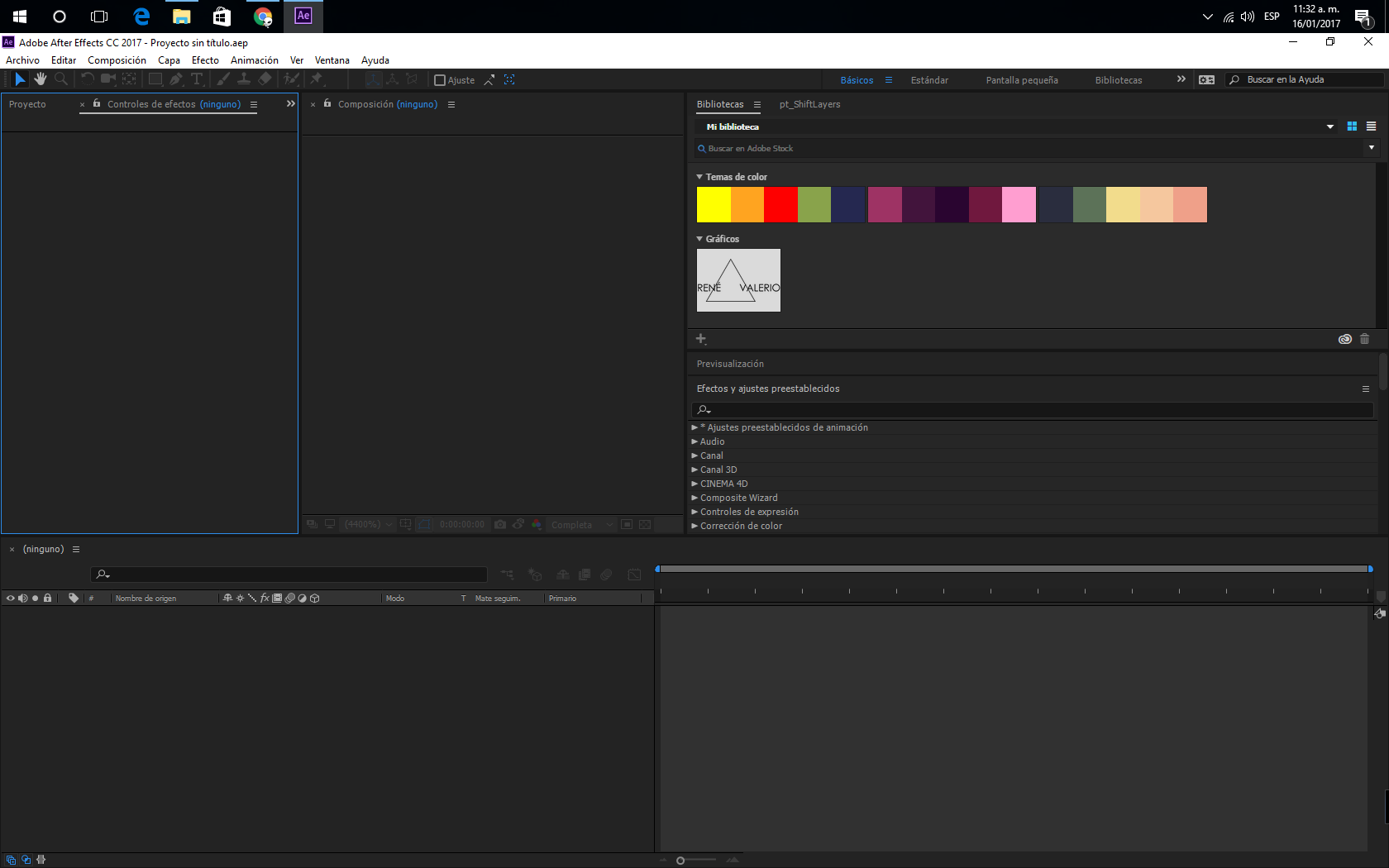1389x868 pixels.
Task: Add content with plus icon in Bibliotecas
Action: 701,339
